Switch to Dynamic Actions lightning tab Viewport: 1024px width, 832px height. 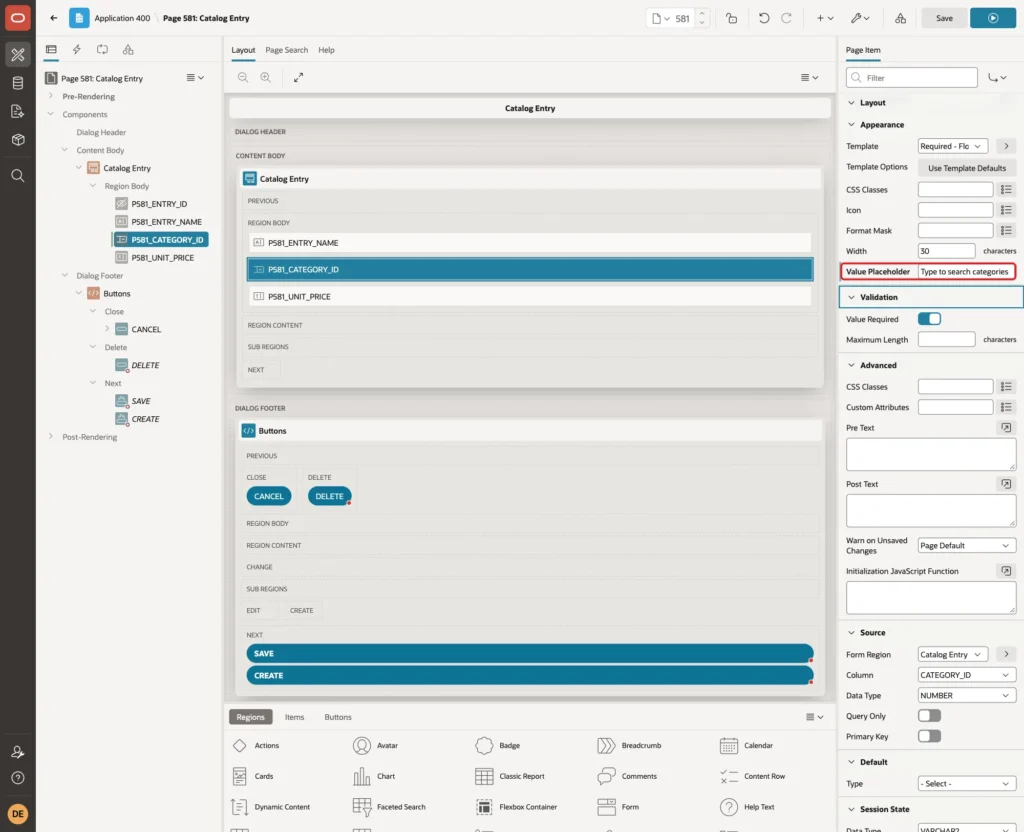tap(76, 50)
